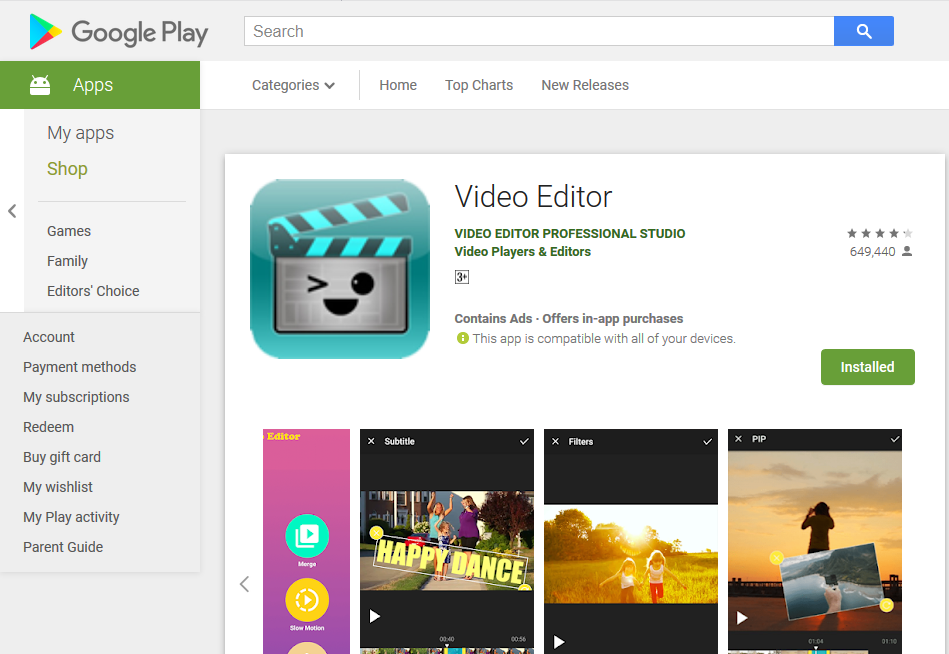Click the checkmark in Subtitle screenshot
The image size is (949, 654).
524,441
